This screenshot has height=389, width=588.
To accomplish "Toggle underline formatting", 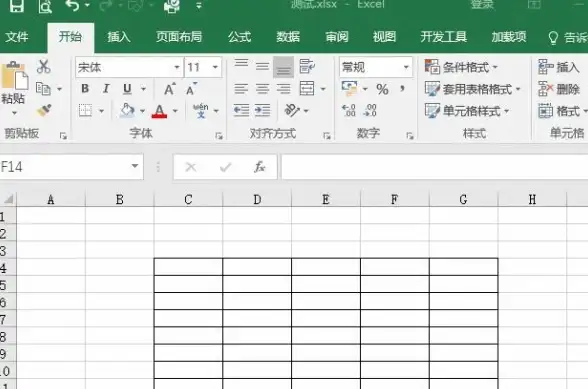I will [127, 89].
